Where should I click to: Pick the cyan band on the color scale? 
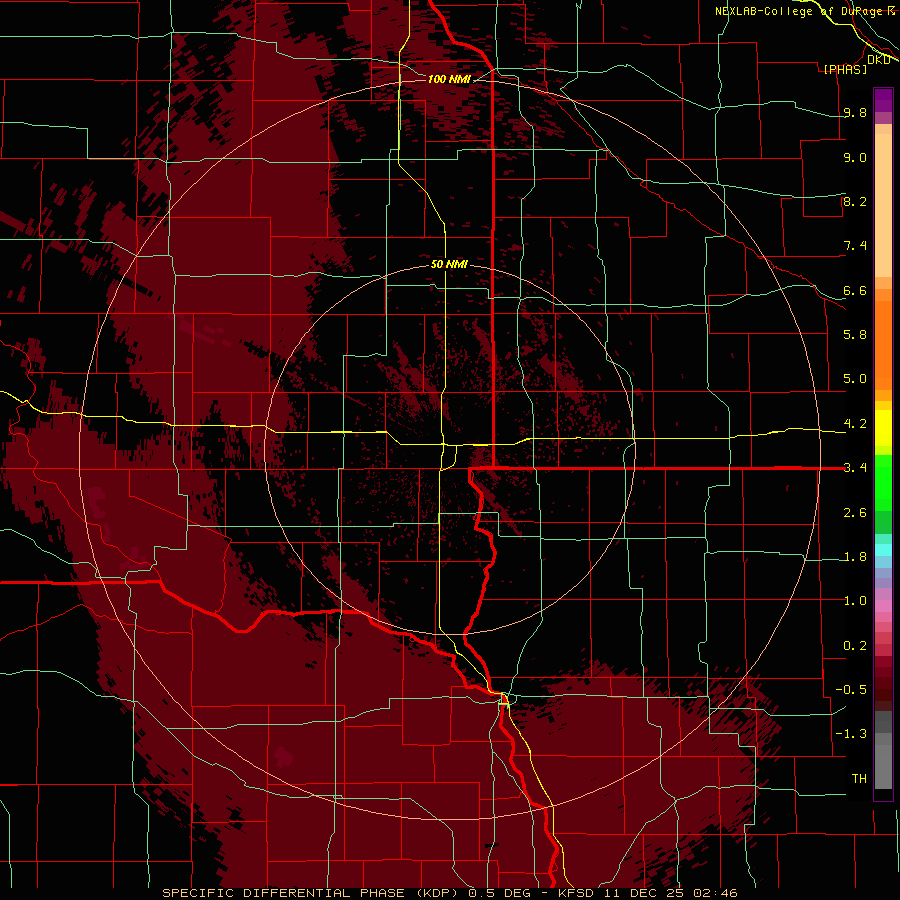(x=883, y=550)
